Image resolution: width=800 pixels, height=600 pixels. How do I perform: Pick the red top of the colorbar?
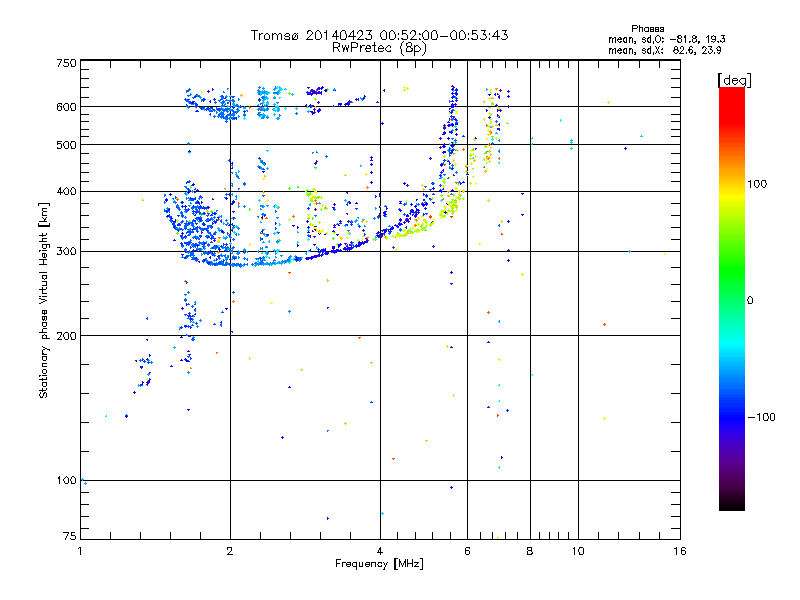click(x=731, y=95)
